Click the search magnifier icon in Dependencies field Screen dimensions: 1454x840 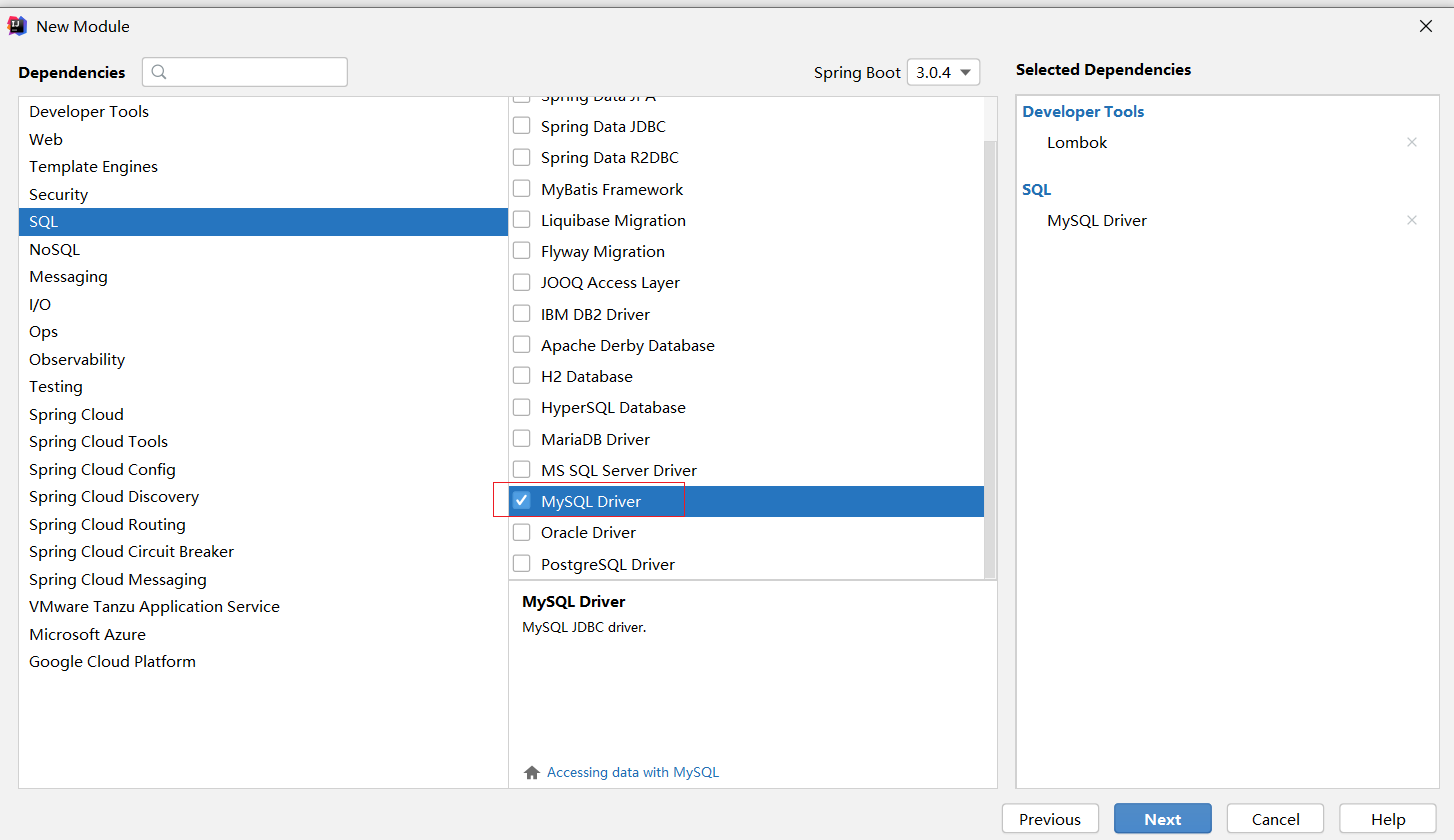point(160,72)
